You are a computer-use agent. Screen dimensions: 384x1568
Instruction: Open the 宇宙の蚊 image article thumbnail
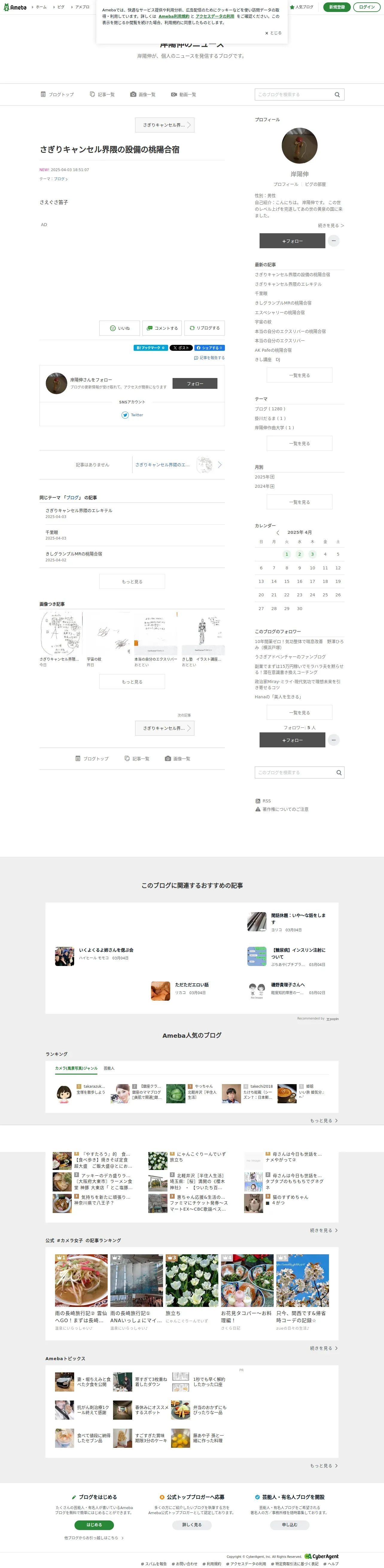click(x=109, y=633)
